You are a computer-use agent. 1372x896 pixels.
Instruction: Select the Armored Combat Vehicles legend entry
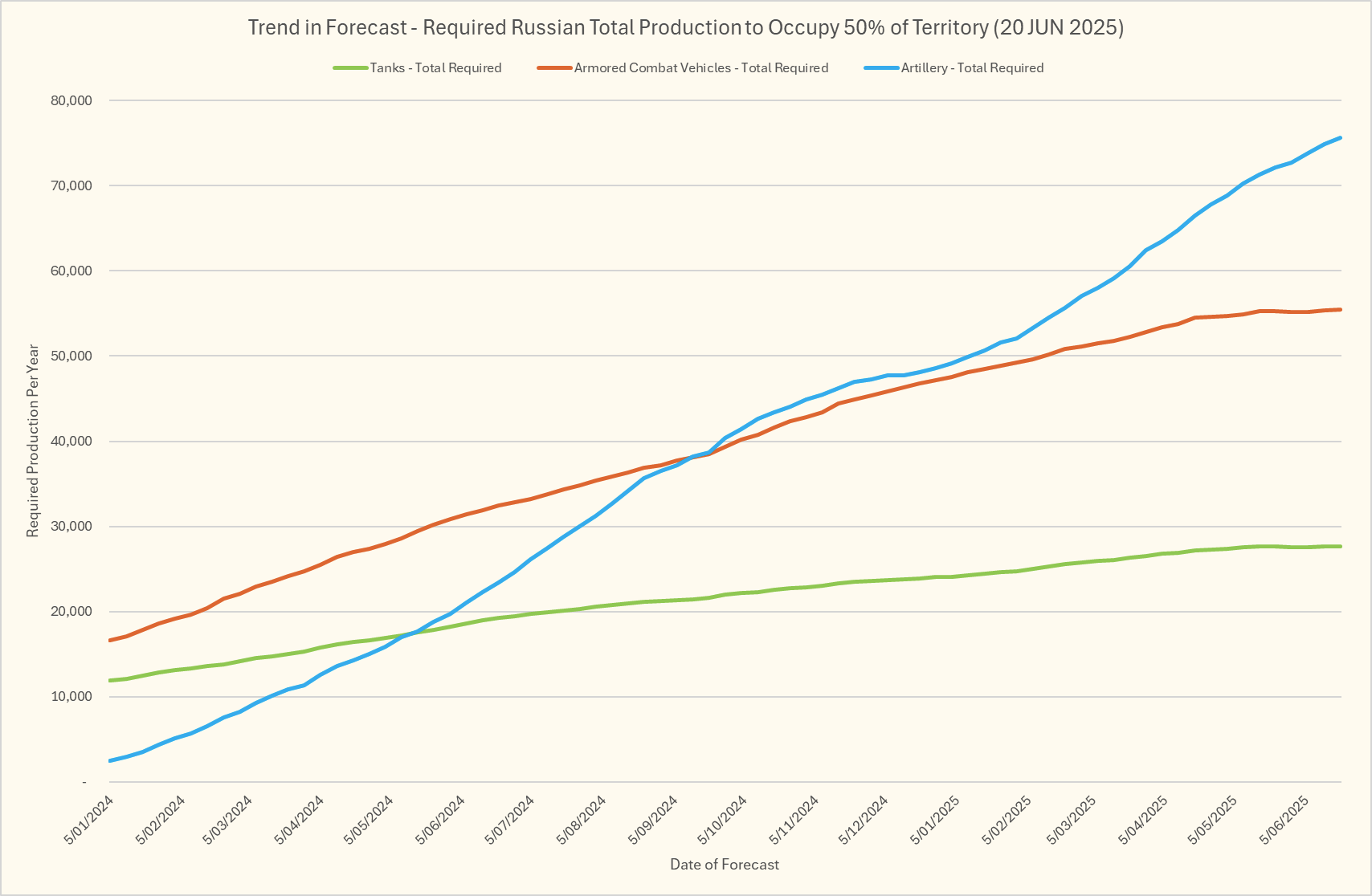tap(700, 68)
